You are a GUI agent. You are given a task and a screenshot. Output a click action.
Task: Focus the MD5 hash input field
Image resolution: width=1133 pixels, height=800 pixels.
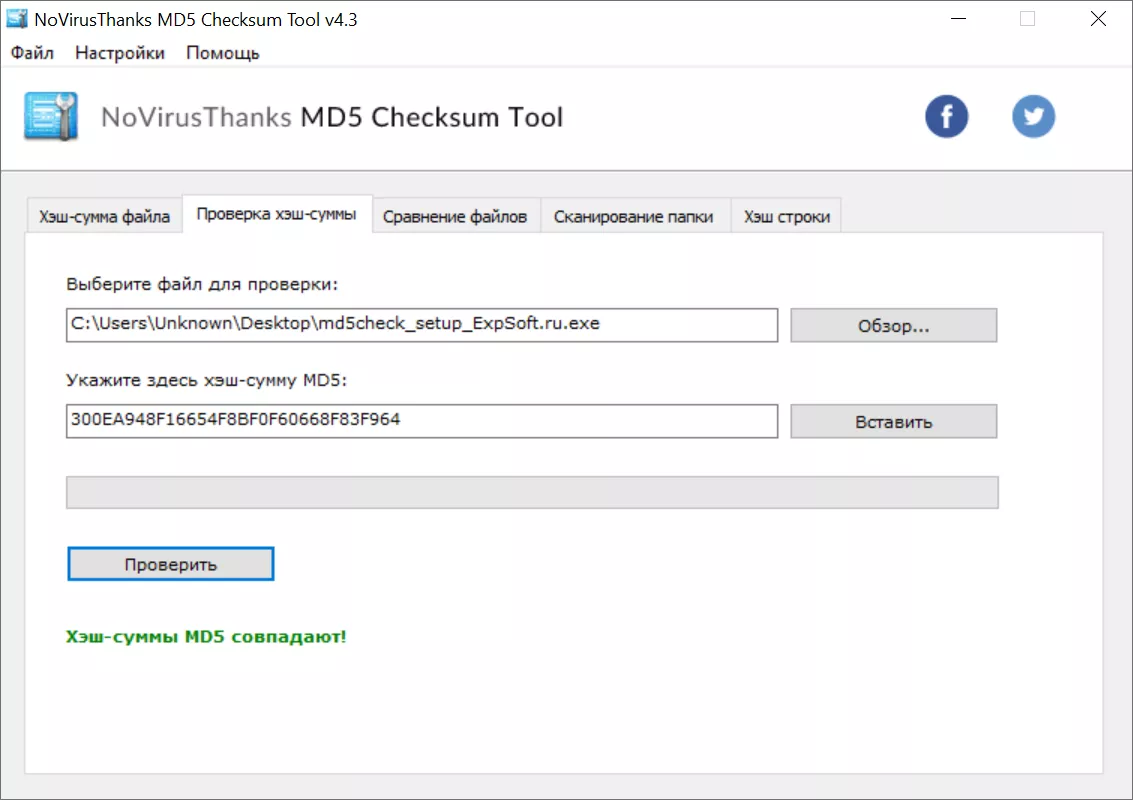(422, 421)
